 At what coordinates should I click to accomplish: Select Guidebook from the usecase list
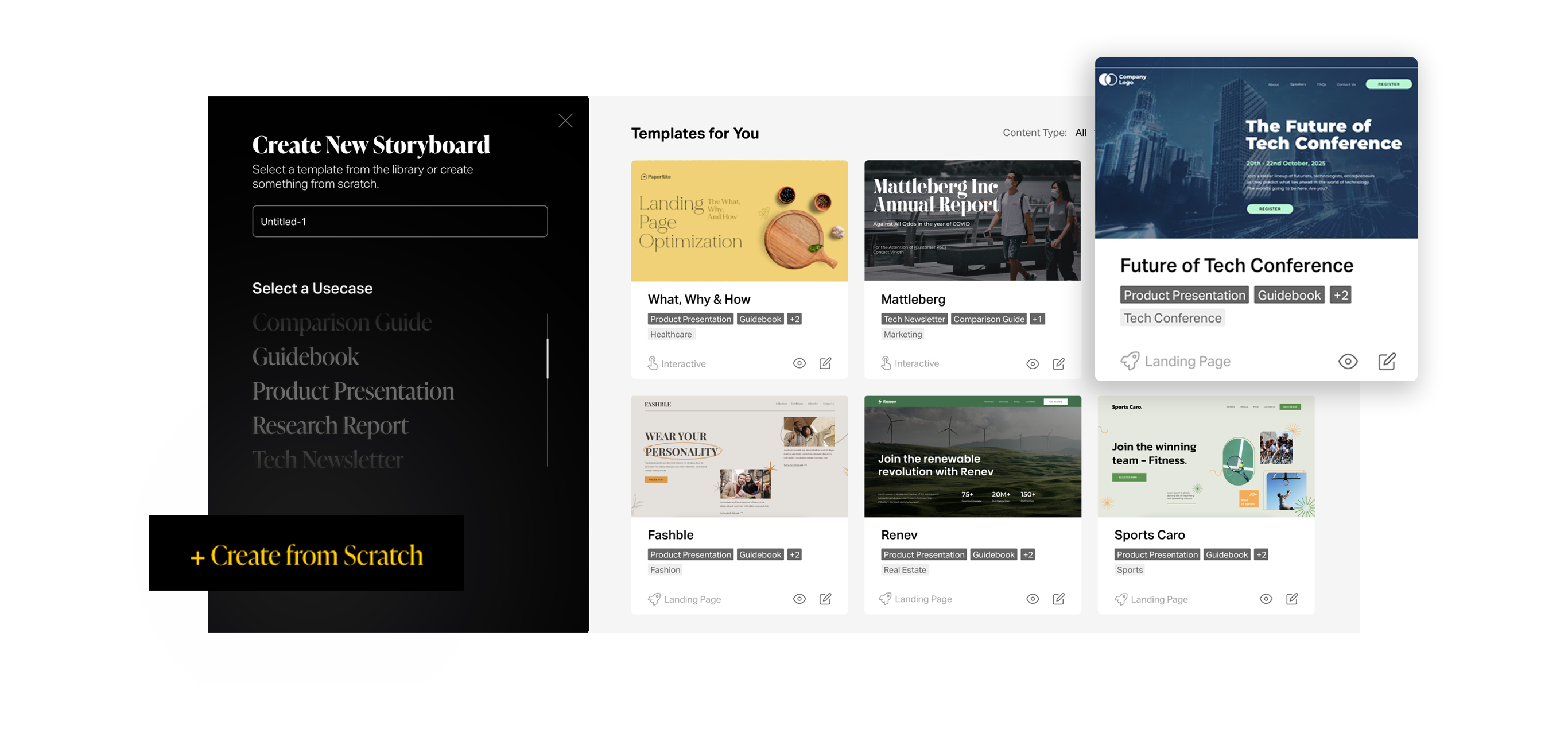coord(305,357)
